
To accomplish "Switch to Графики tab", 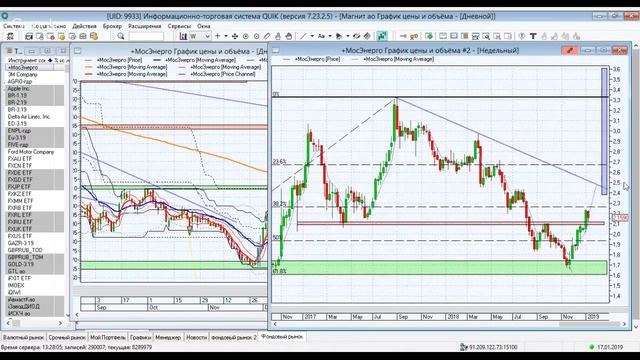I will tap(140, 338).
